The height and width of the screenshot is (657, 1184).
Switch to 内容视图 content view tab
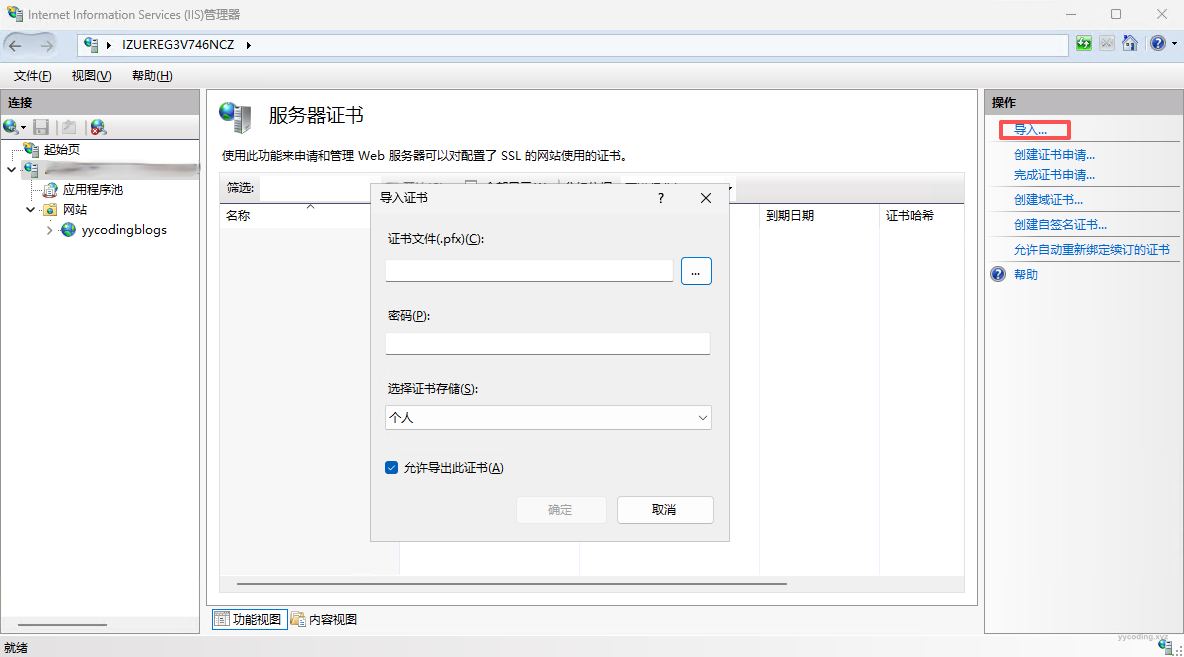click(x=324, y=620)
